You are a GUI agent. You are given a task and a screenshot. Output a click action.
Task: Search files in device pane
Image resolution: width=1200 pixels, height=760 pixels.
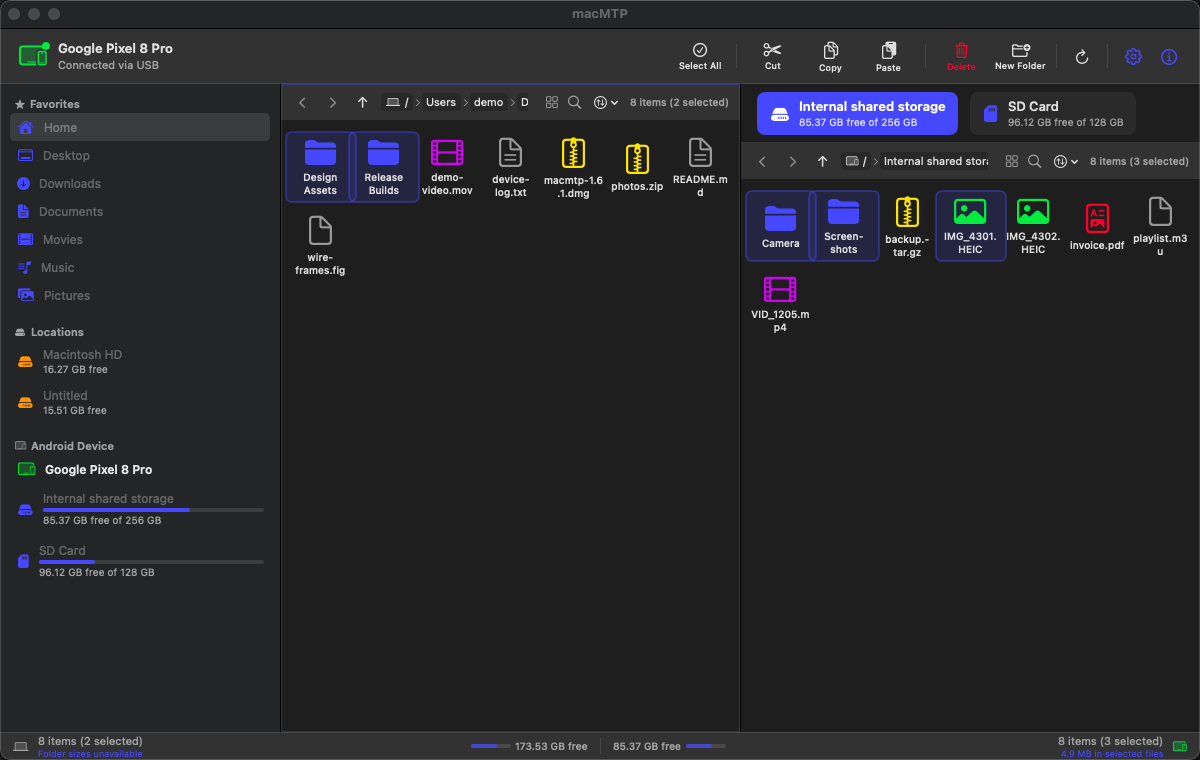pyautogui.click(x=1034, y=161)
